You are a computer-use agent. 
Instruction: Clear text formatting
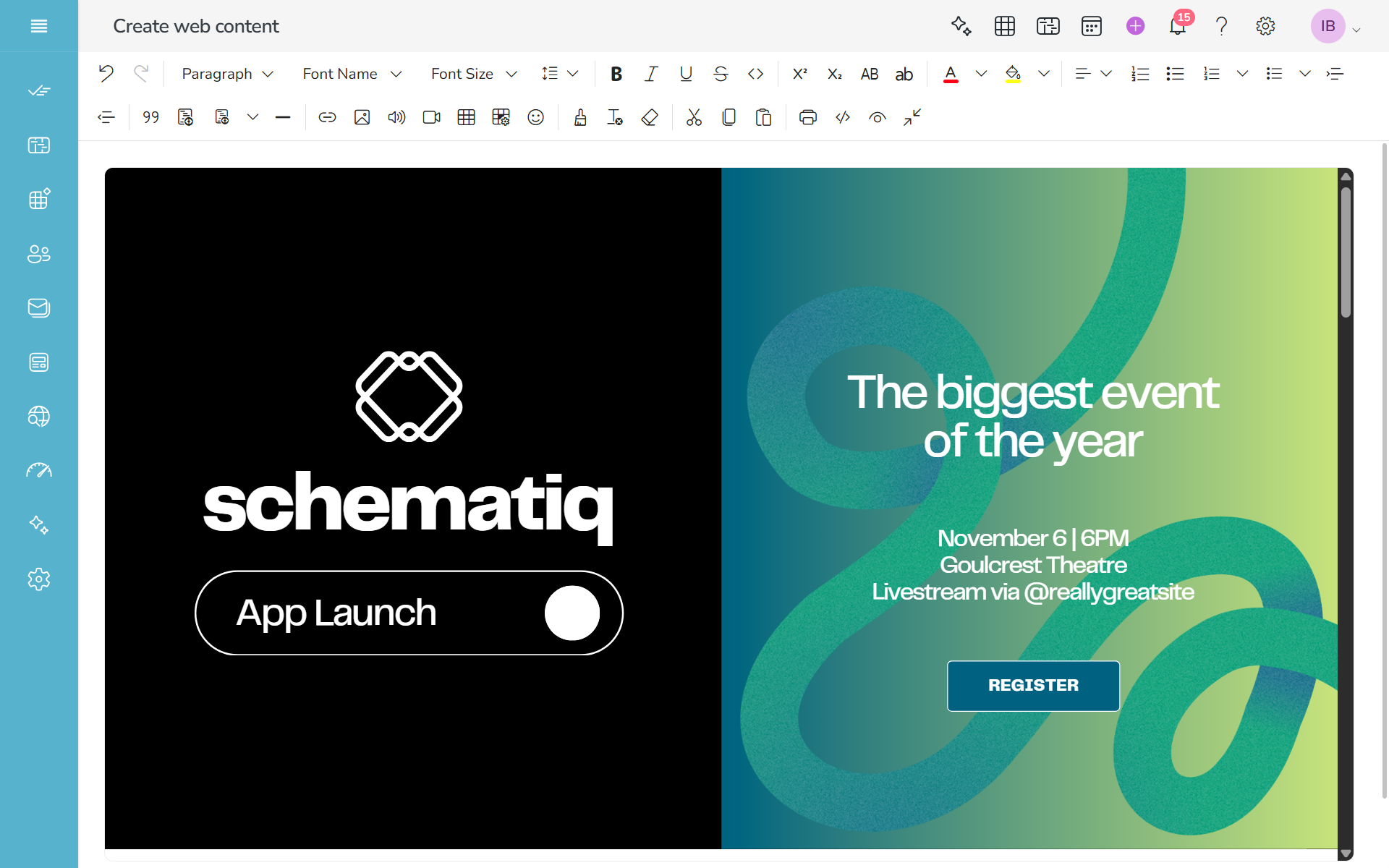(x=614, y=117)
